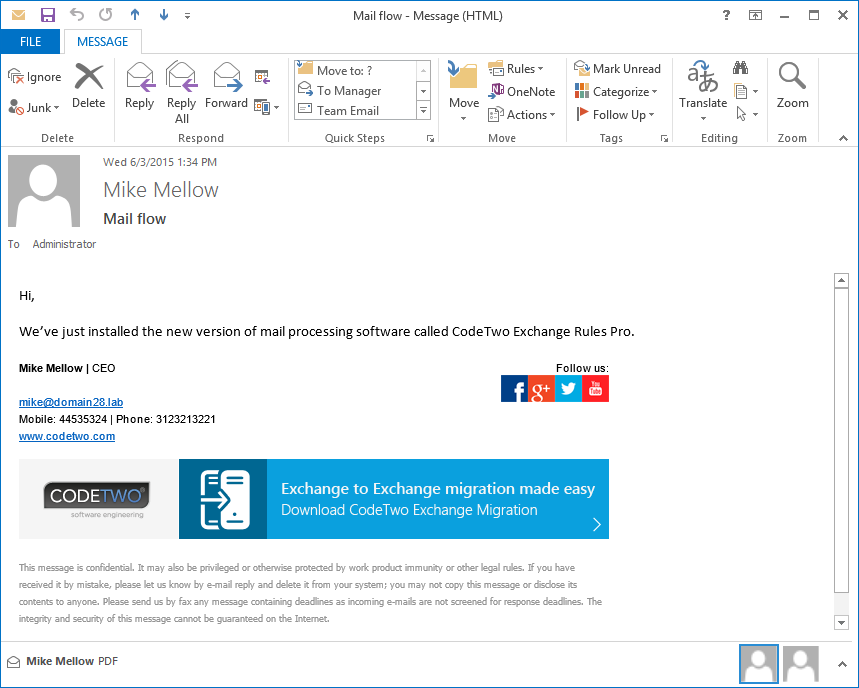
Task: Open the Customize Quick Access Toolbar dropdown
Action: 187,16
